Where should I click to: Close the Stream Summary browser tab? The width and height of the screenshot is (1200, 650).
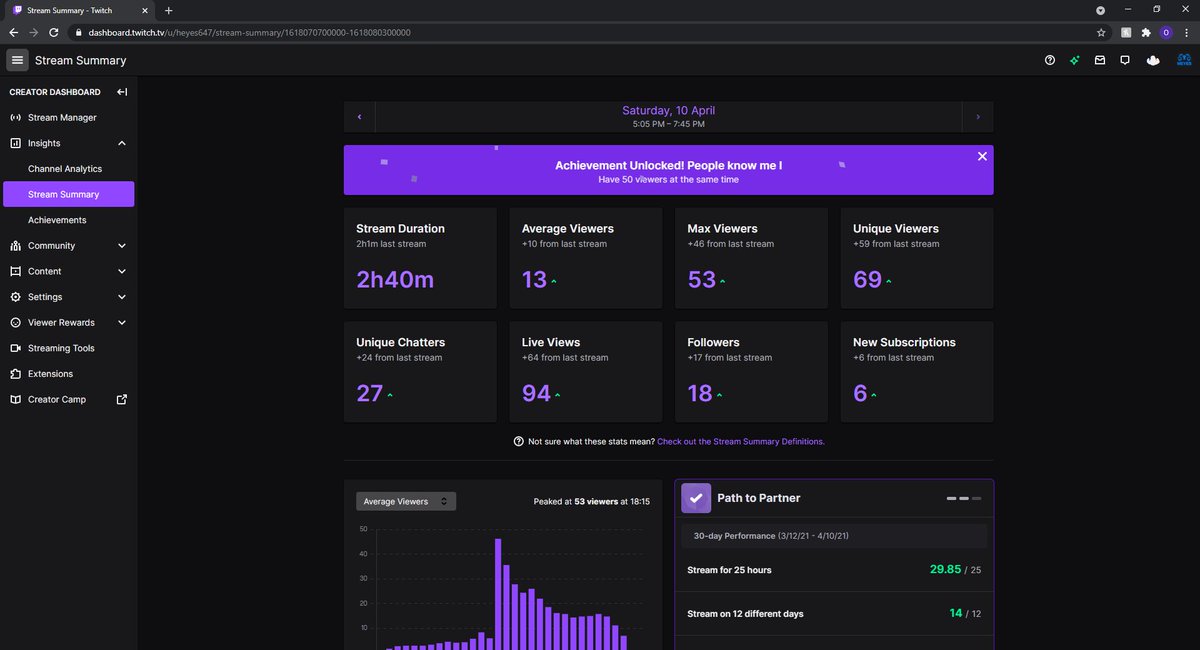tap(145, 10)
